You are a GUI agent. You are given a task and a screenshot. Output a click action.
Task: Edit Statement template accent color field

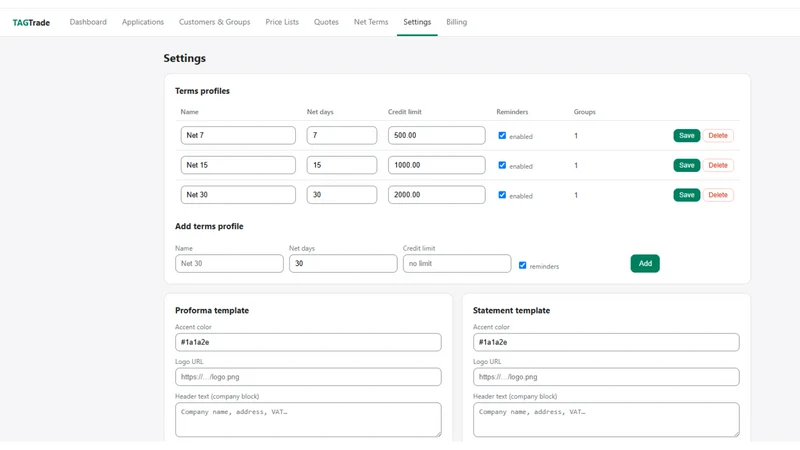[606, 342]
